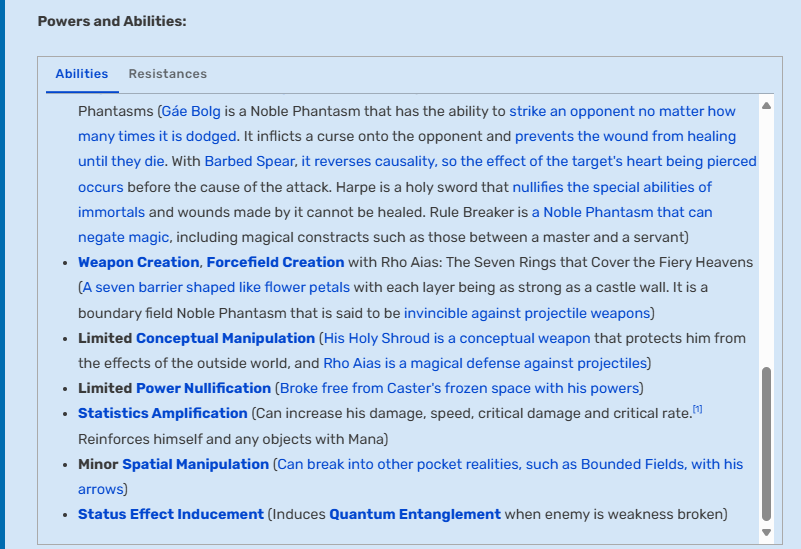
Task: Visit the Power Nullification page link
Action: (203, 388)
